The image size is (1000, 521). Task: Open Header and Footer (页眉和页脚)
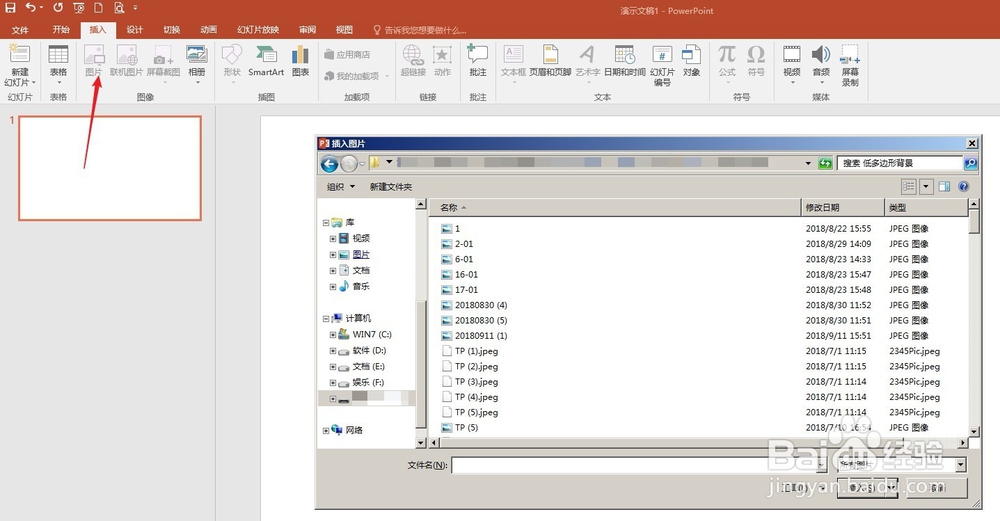[x=550, y=61]
